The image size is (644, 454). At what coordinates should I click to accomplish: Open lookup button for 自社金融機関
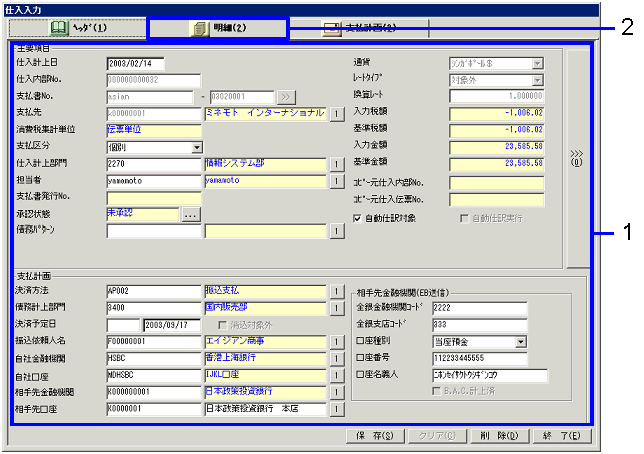(x=337, y=358)
